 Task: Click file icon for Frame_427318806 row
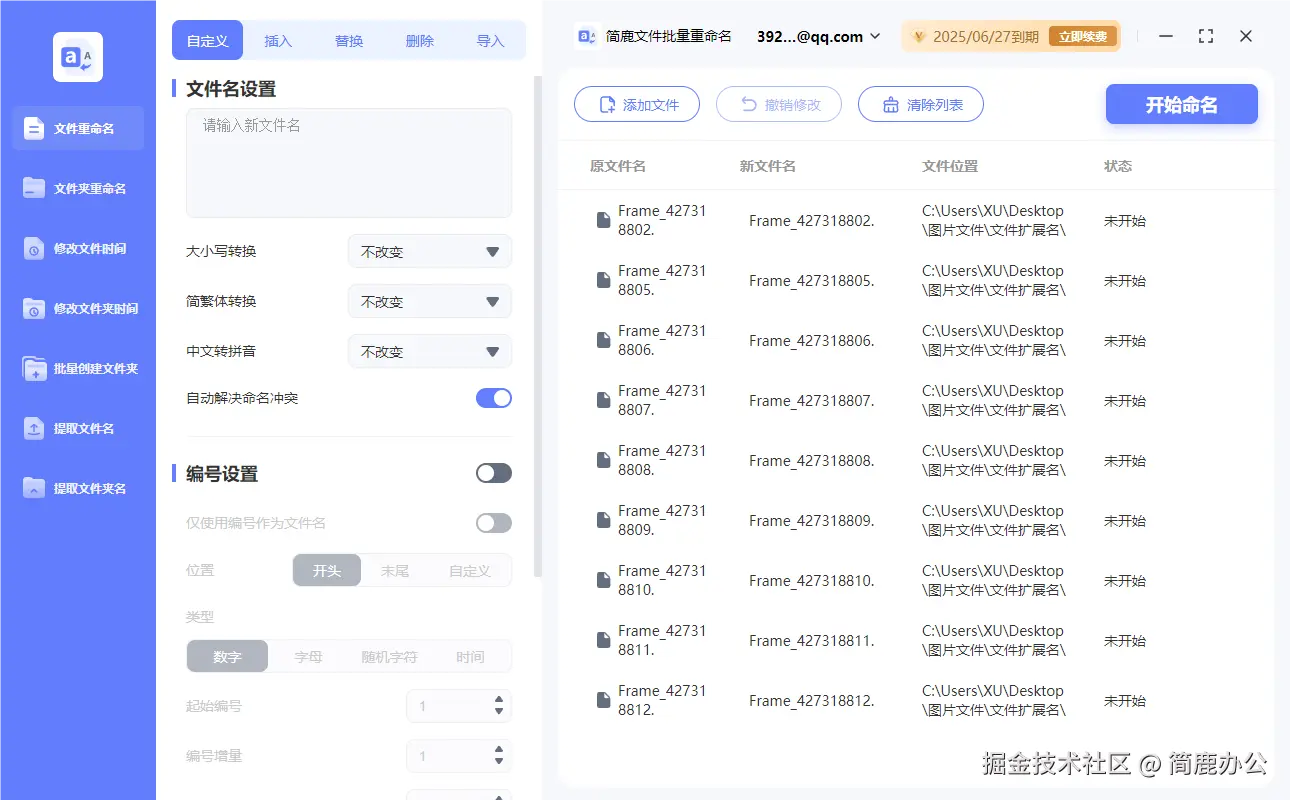coord(603,340)
